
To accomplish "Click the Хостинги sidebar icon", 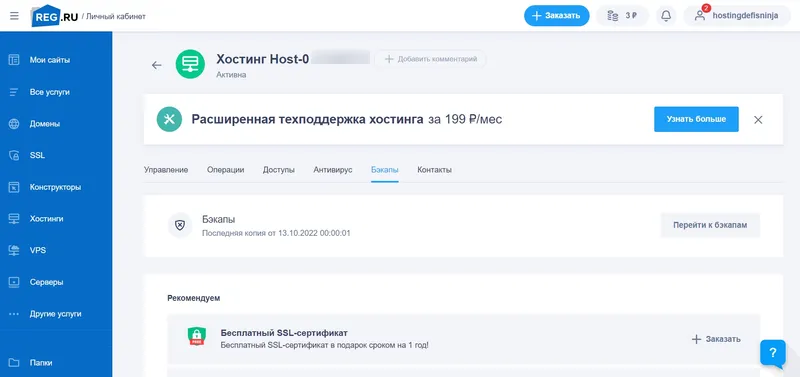I will pos(14,219).
